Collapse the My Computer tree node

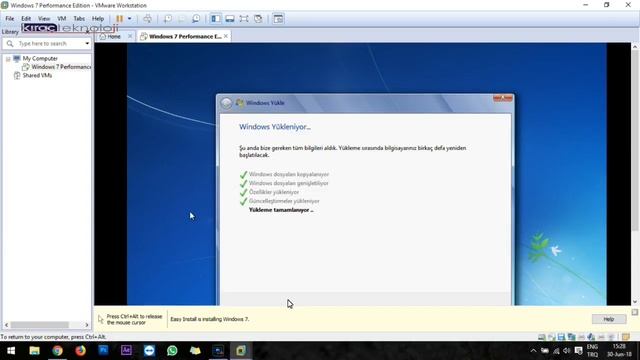(x=8, y=59)
